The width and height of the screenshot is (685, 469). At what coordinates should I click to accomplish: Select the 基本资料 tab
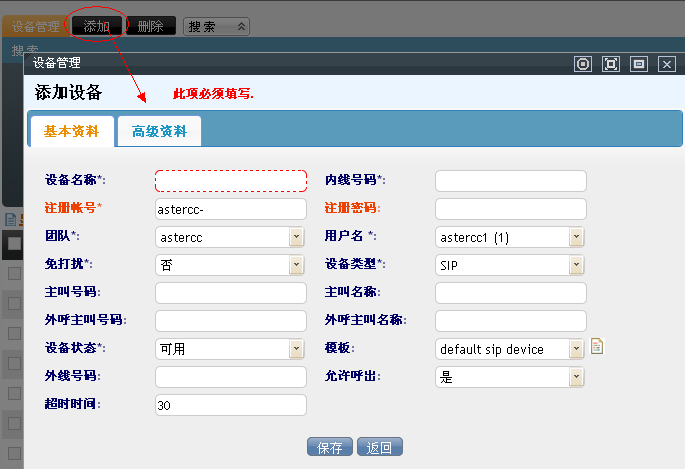[x=72, y=132]
